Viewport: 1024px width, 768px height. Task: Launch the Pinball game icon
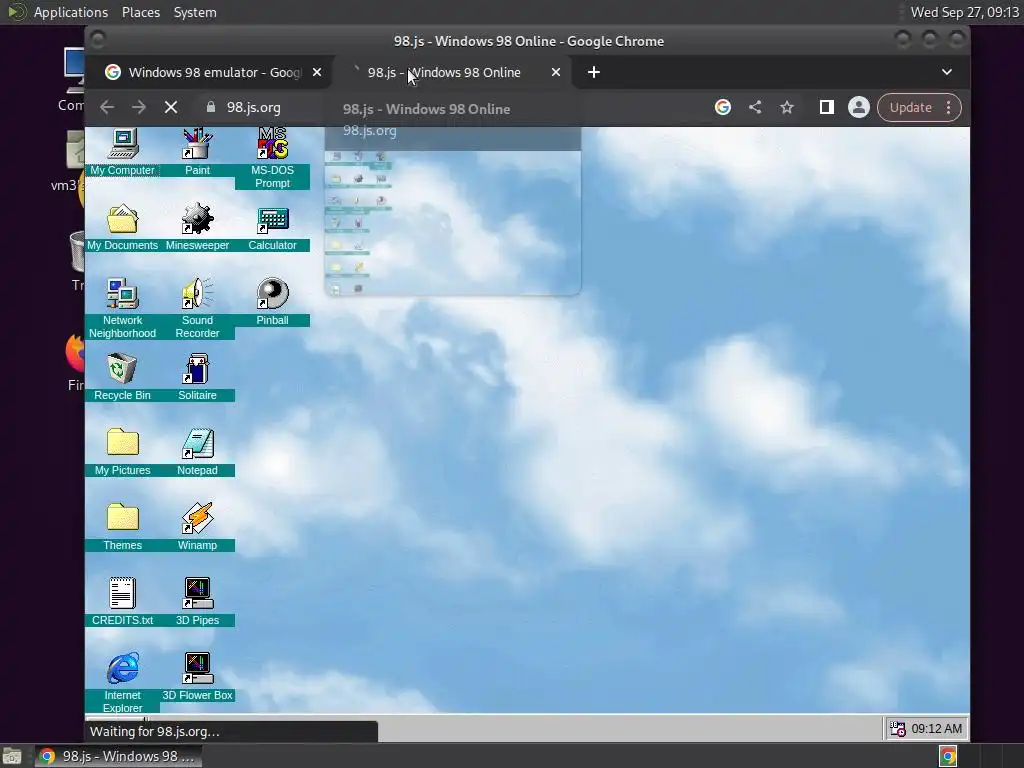tap(272, 302)
